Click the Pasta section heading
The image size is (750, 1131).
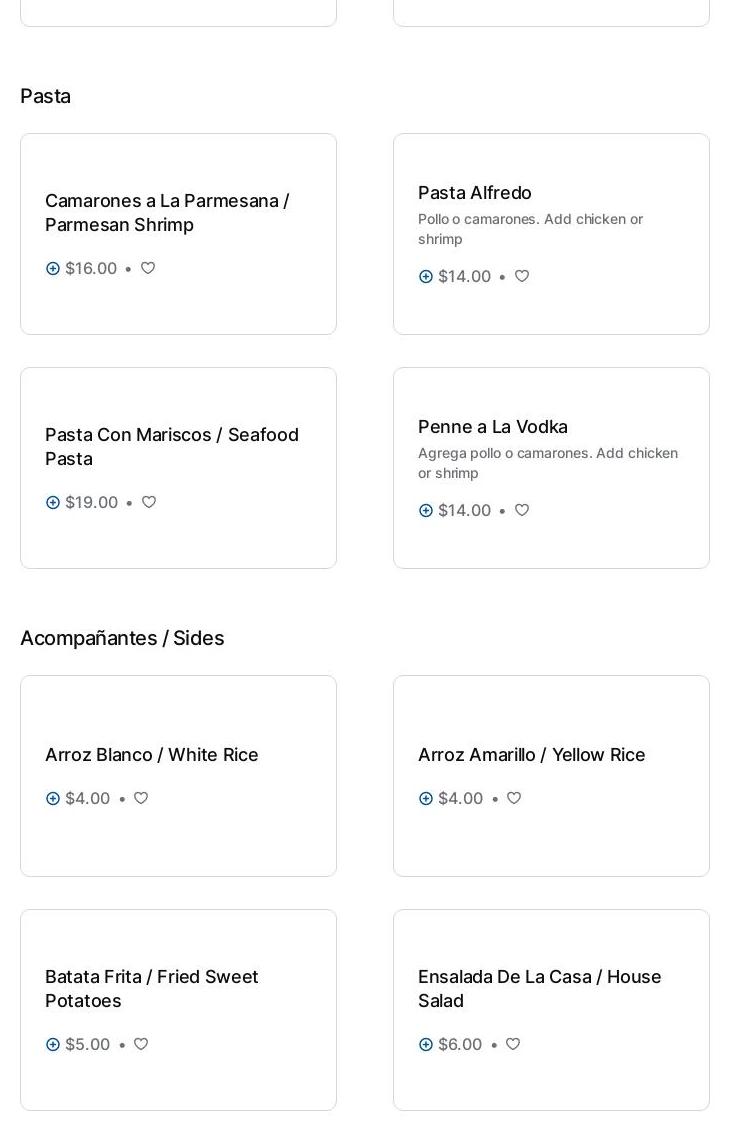(x=45, y=96)
